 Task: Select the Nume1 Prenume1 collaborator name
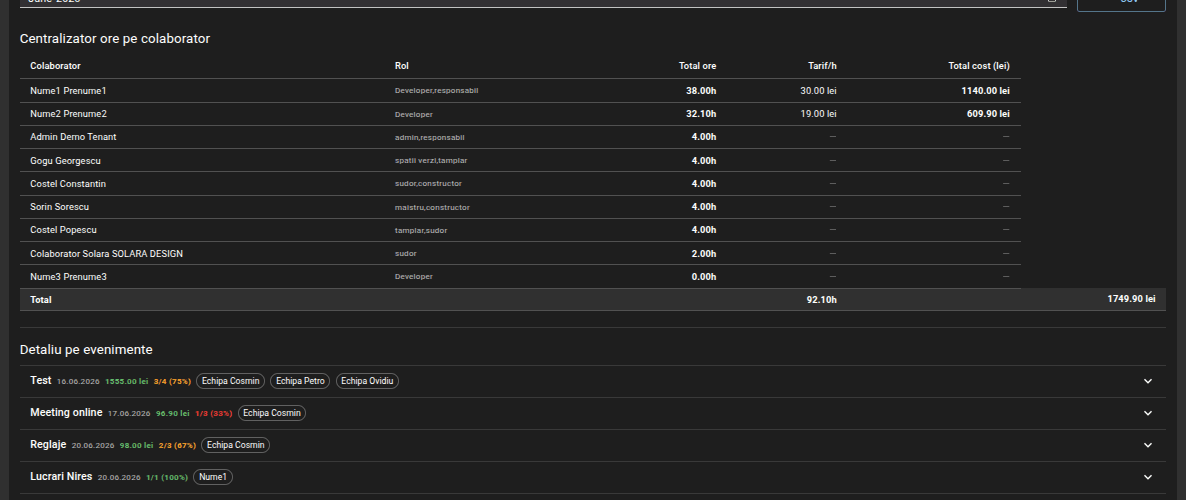pyautogui.click(x=68, y=91)
